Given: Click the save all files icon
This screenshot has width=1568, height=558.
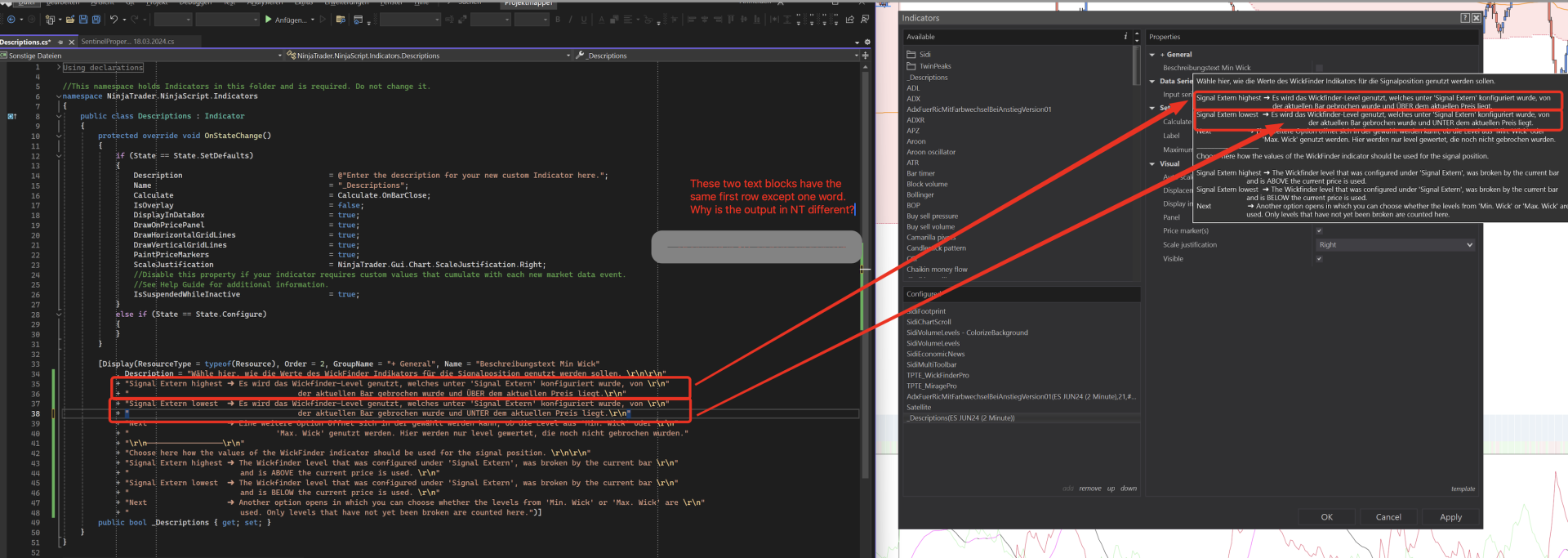Looking at the screenshot, I should tap(96, 20).
